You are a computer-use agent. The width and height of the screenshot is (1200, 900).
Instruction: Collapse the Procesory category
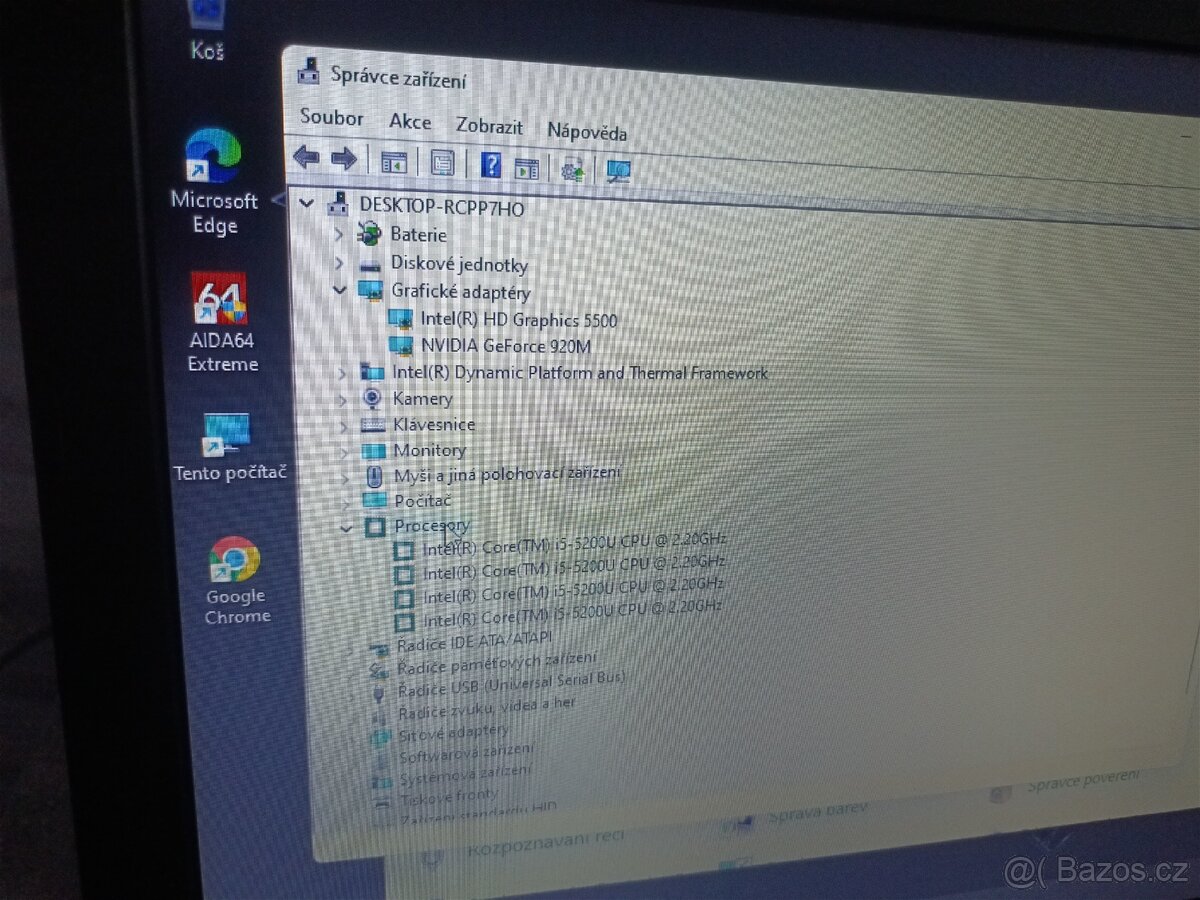(347, 527)
